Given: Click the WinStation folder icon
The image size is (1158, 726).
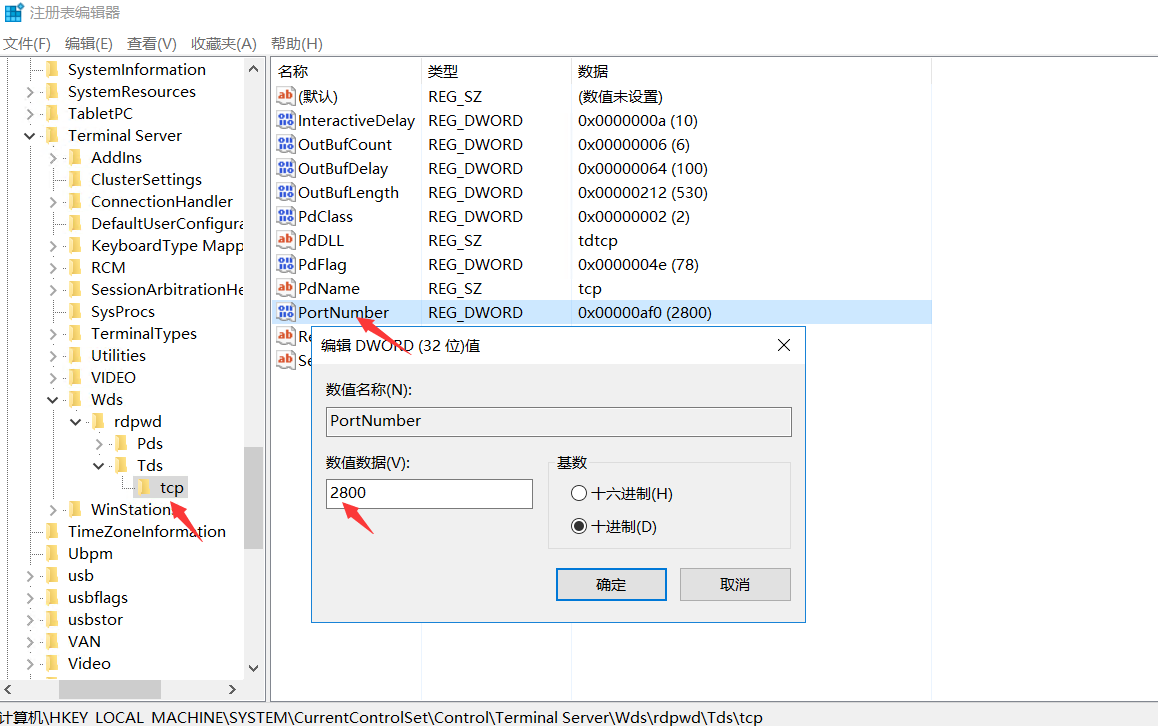Looking at the screenshot, I should click(77, 509).
